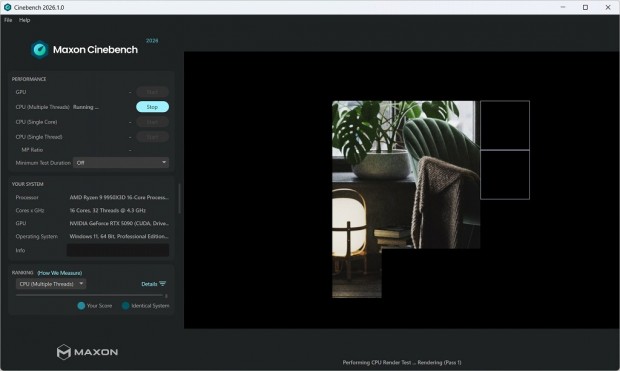Click the 'Running ...' status text
Viewport: 620px width, 371px height.
point(86,107)
